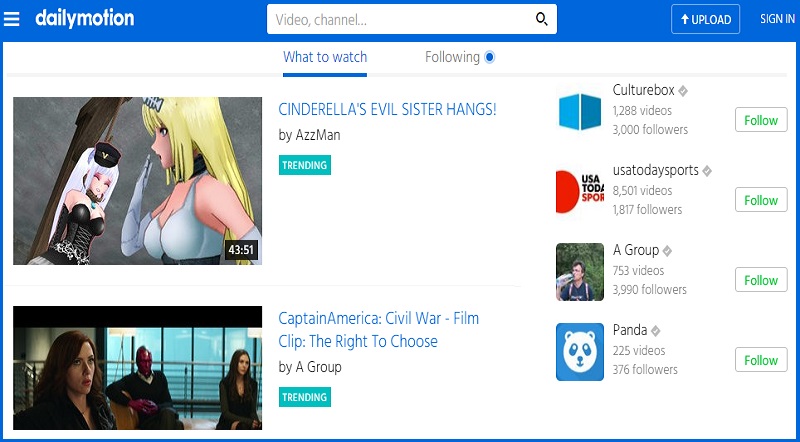Follow the A Group channel

761,280
